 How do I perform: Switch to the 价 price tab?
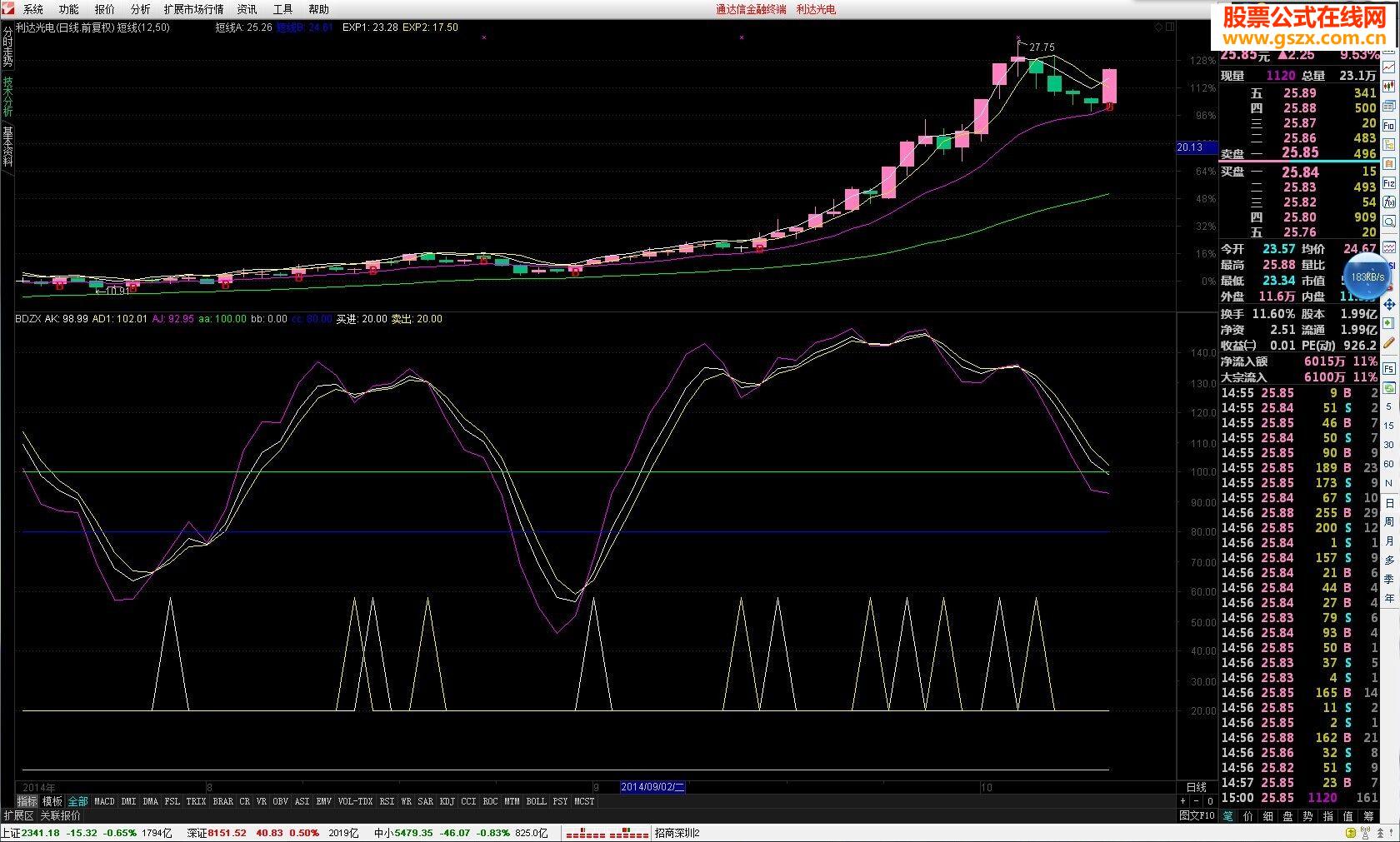(x=1247, y=816)
